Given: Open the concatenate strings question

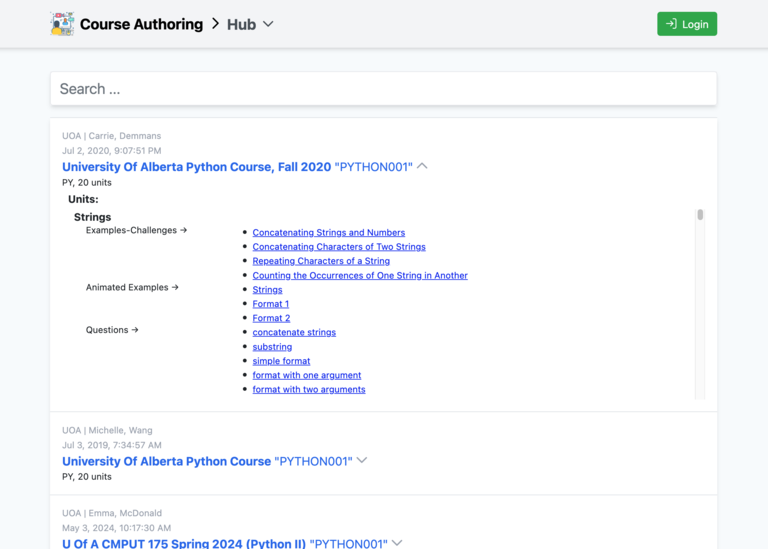Looking at the screenshot, I should [x=294, y=332].
